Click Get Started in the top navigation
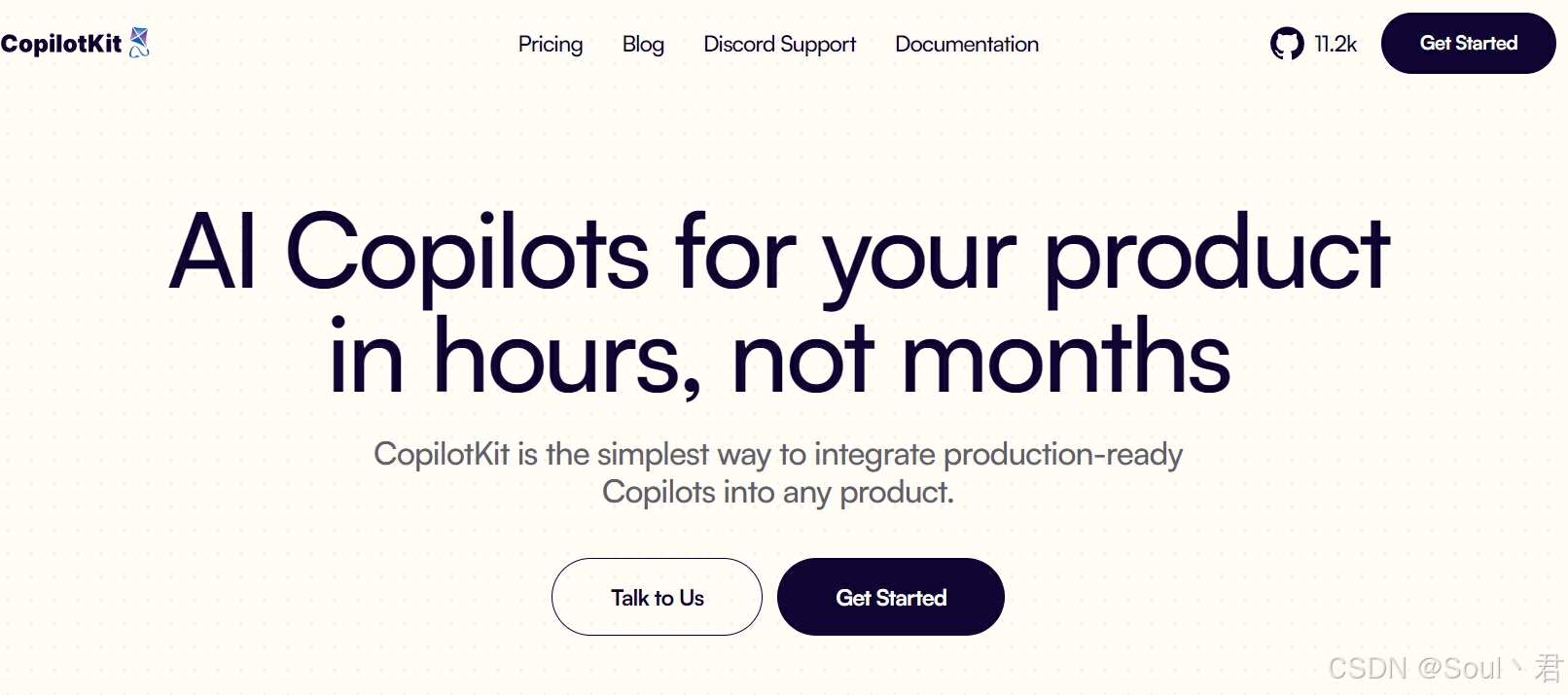This screenshot has height=695, width=1568. click(x=1468, y=42)
